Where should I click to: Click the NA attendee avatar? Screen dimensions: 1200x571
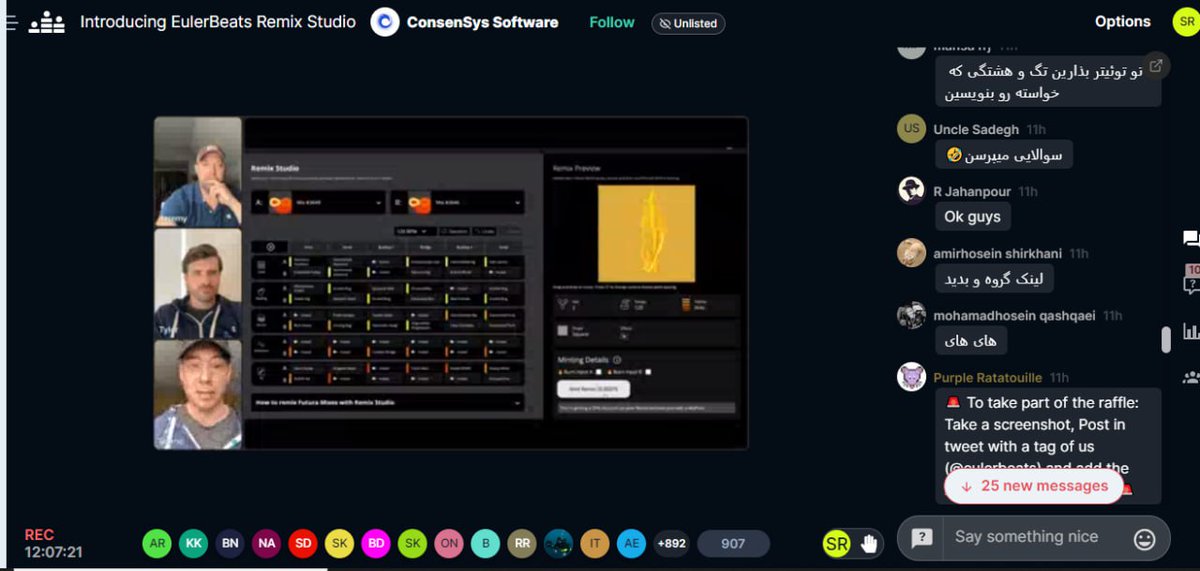coord(266,543)
